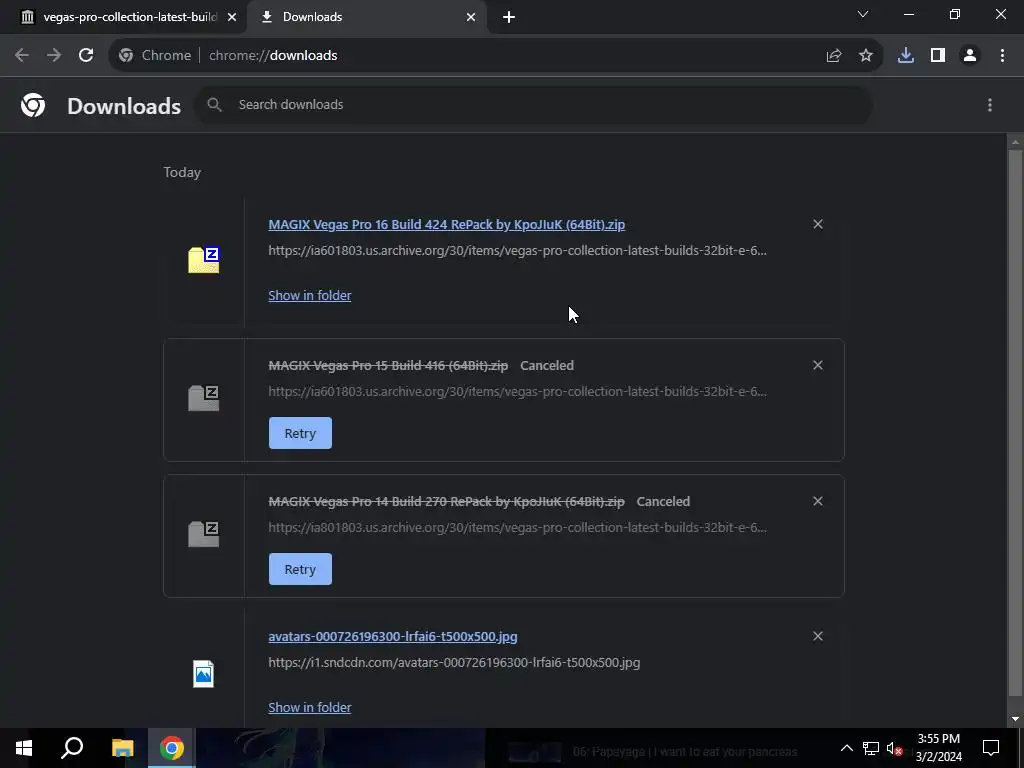Screen dimensions: 1024x768
Task: Click the share page icon in address bar
Action: point(834,56)
